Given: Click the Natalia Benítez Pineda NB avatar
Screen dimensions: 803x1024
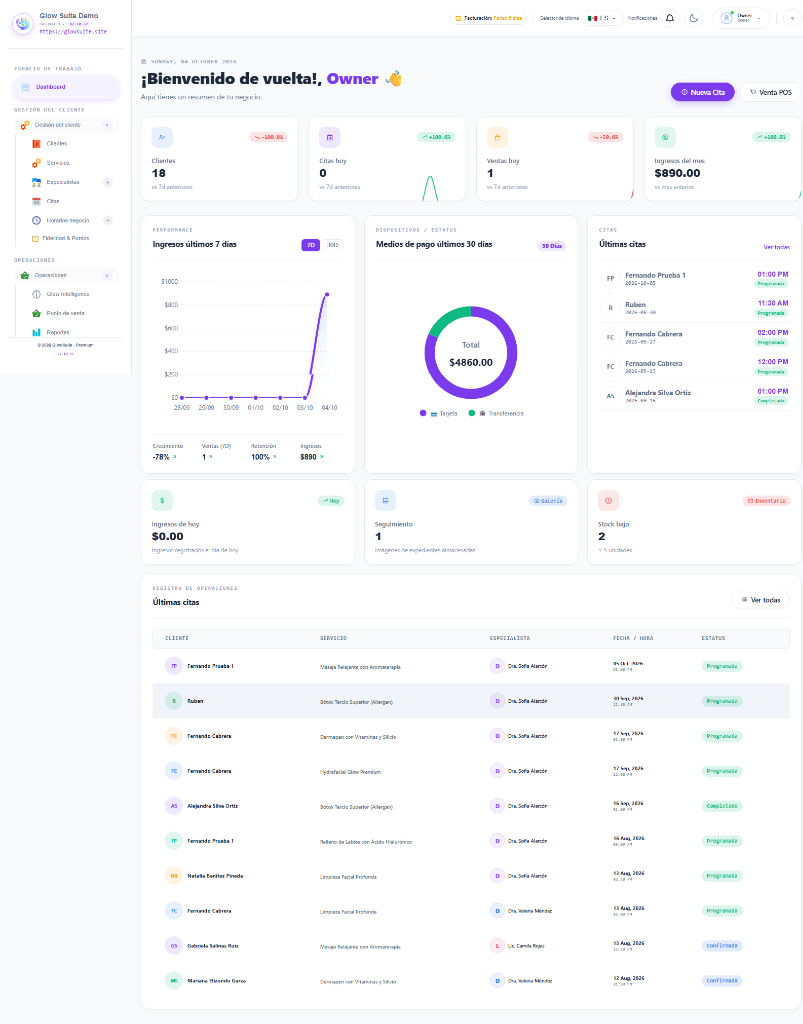Looking at the screenshot, I should click(174, 876).
